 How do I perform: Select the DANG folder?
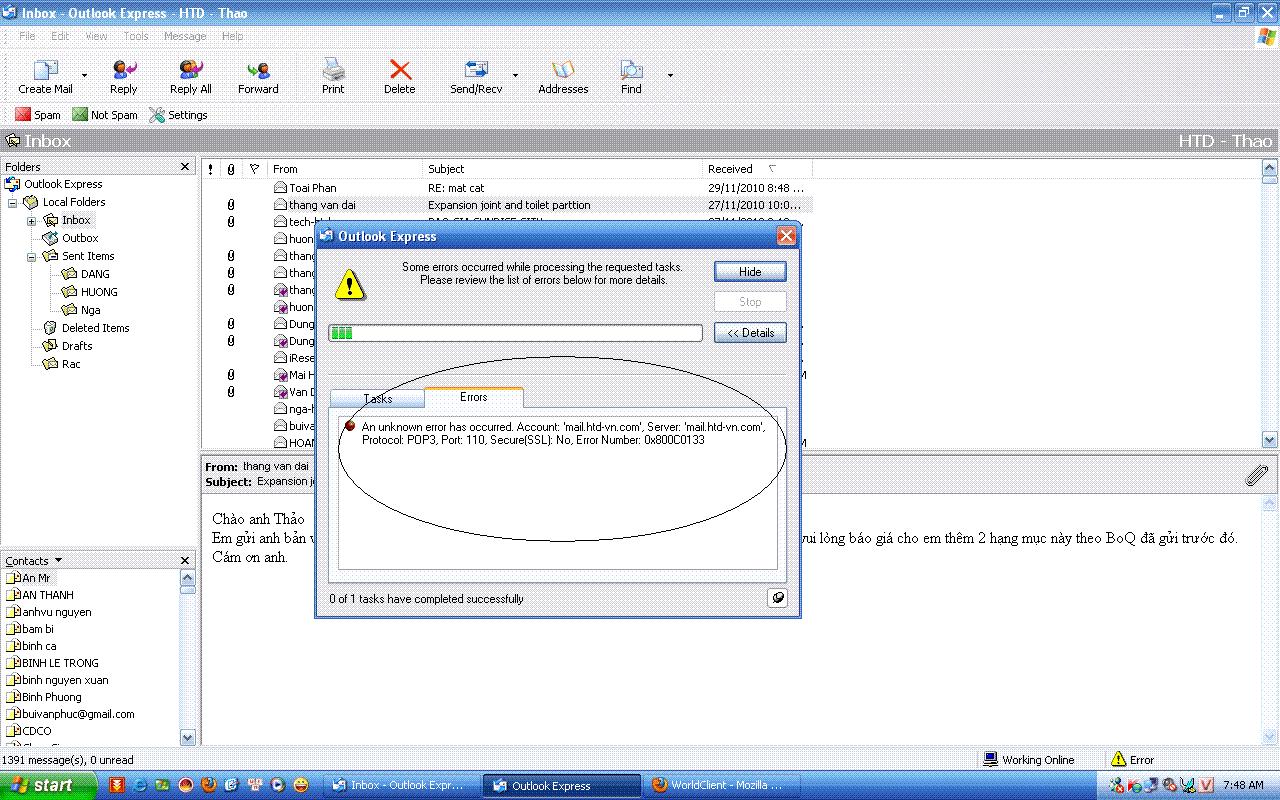point(95,274)
